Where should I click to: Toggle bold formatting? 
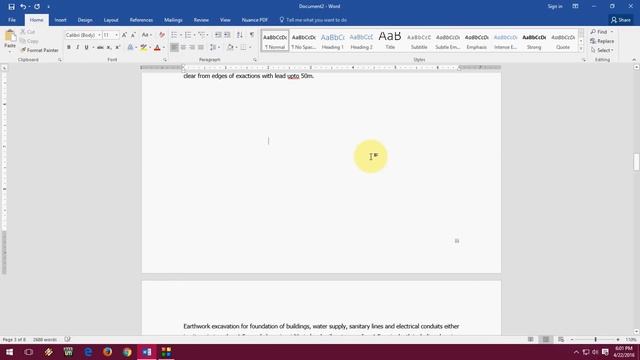coord(69,48)
